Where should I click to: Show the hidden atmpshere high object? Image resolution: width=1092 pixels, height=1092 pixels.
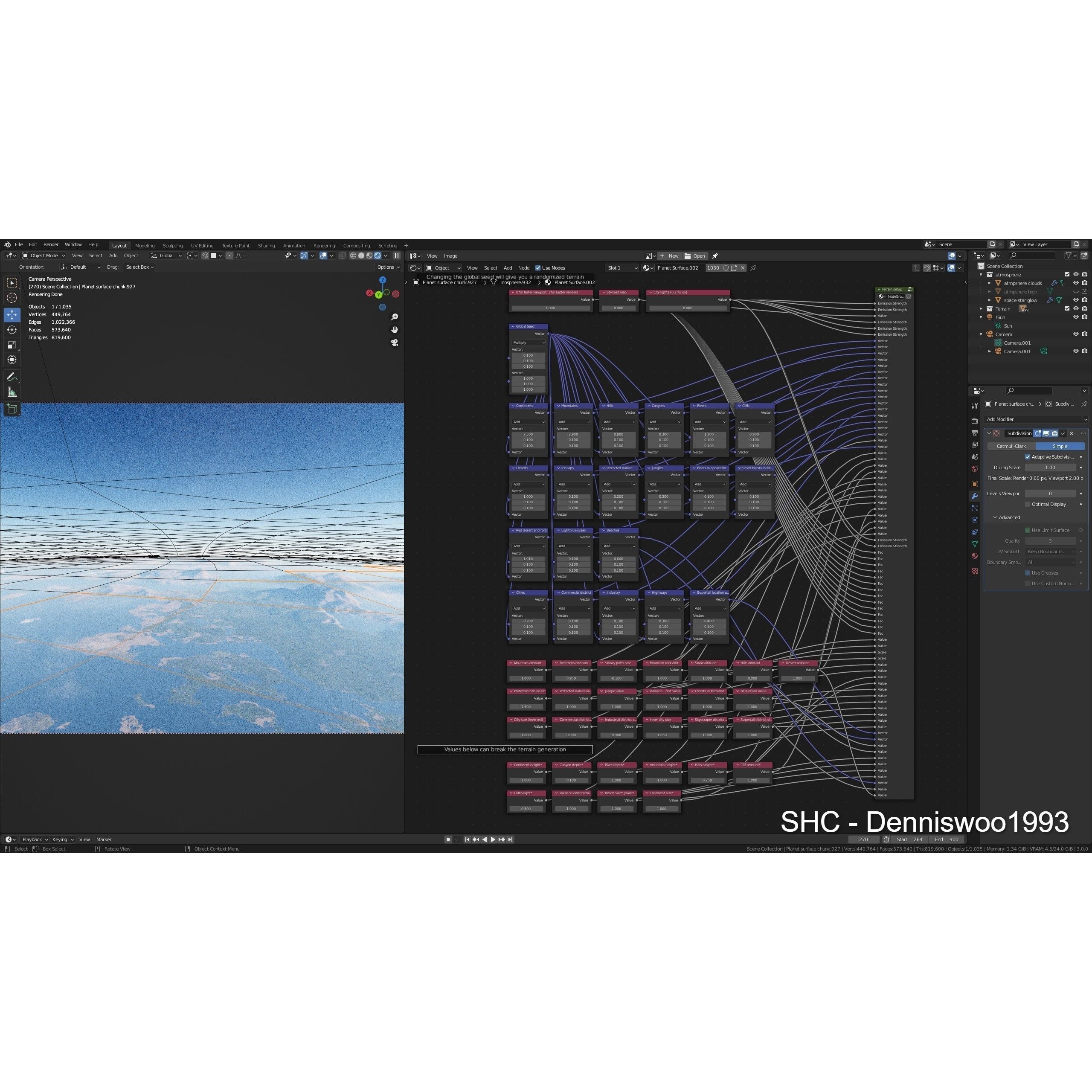point(1076,292)
